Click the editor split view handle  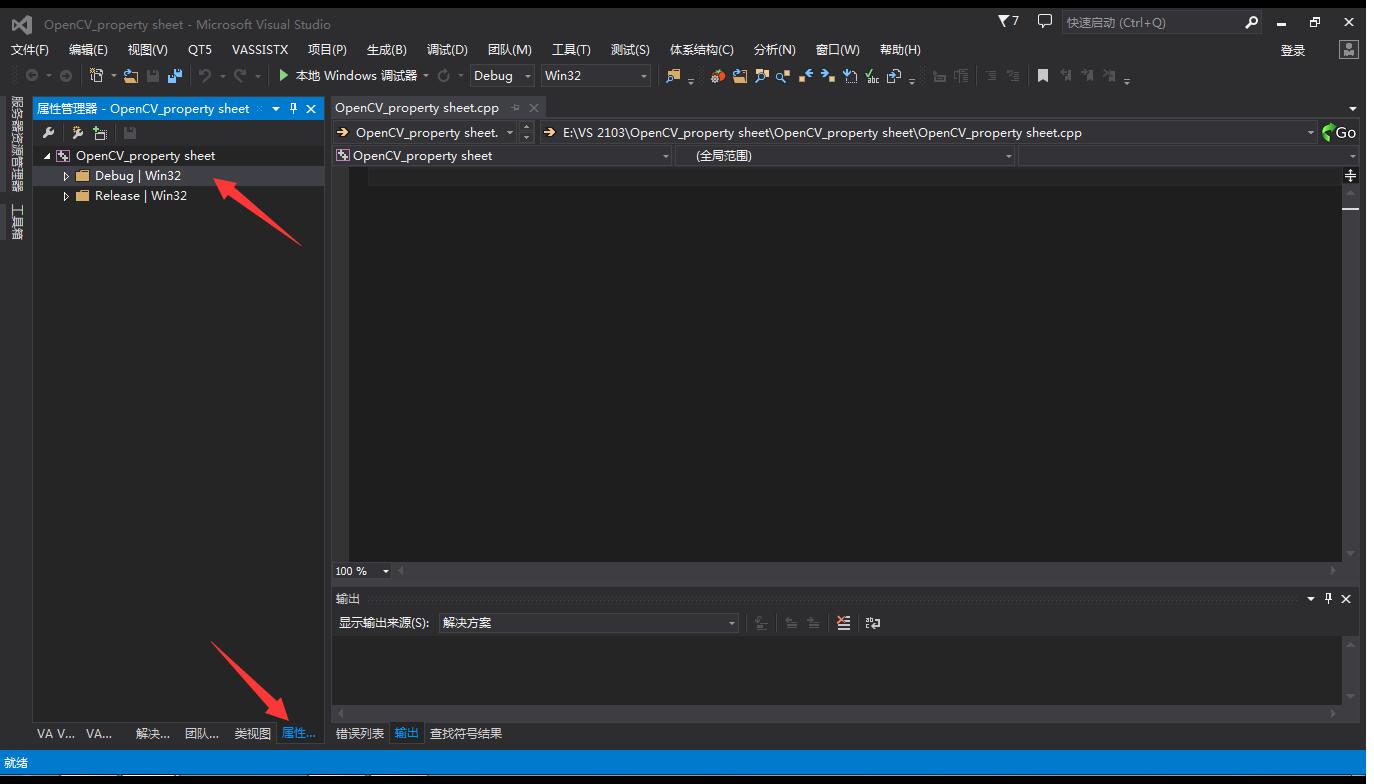[x=1350, y=175]
